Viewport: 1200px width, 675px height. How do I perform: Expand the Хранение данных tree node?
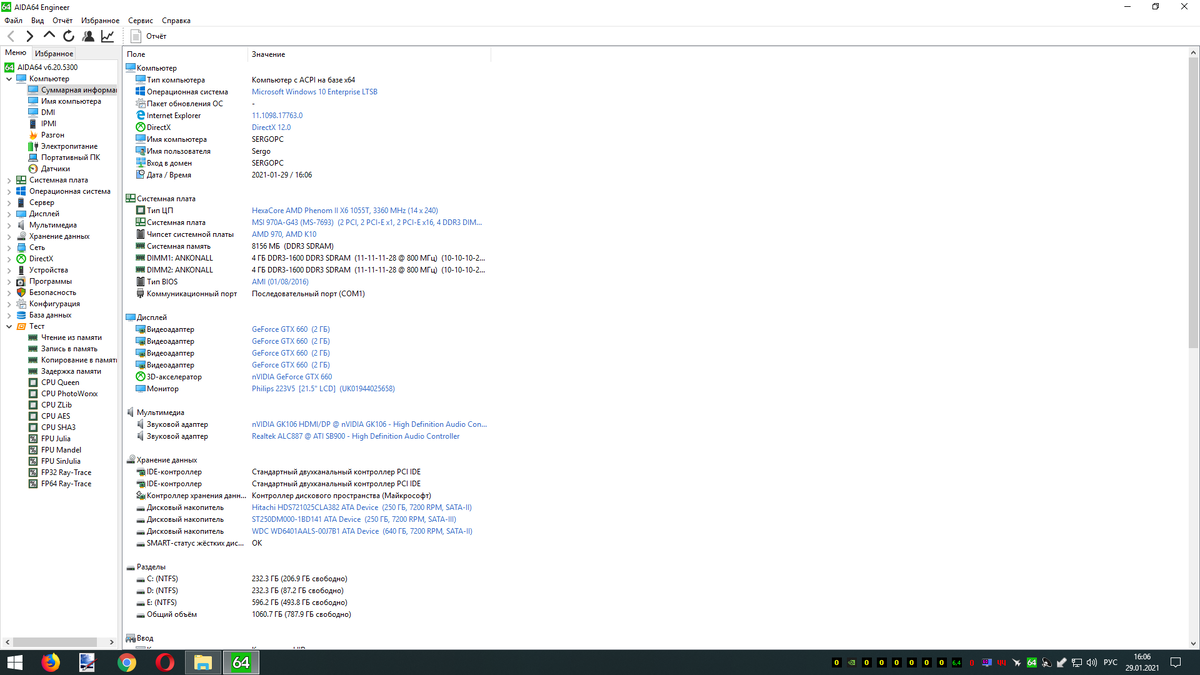[9, 236]
